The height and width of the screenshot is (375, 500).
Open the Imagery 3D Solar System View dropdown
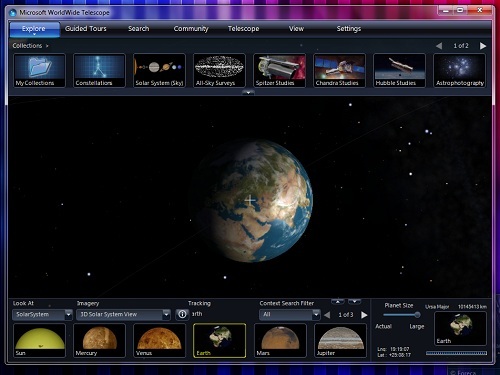pyautogui.click(x=123, y=314)
